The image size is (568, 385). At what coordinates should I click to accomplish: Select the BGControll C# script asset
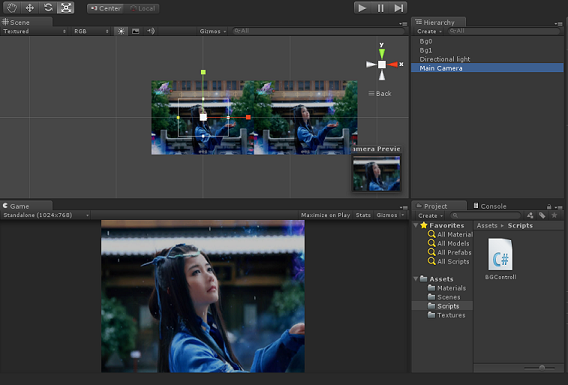tap(500, 259)
